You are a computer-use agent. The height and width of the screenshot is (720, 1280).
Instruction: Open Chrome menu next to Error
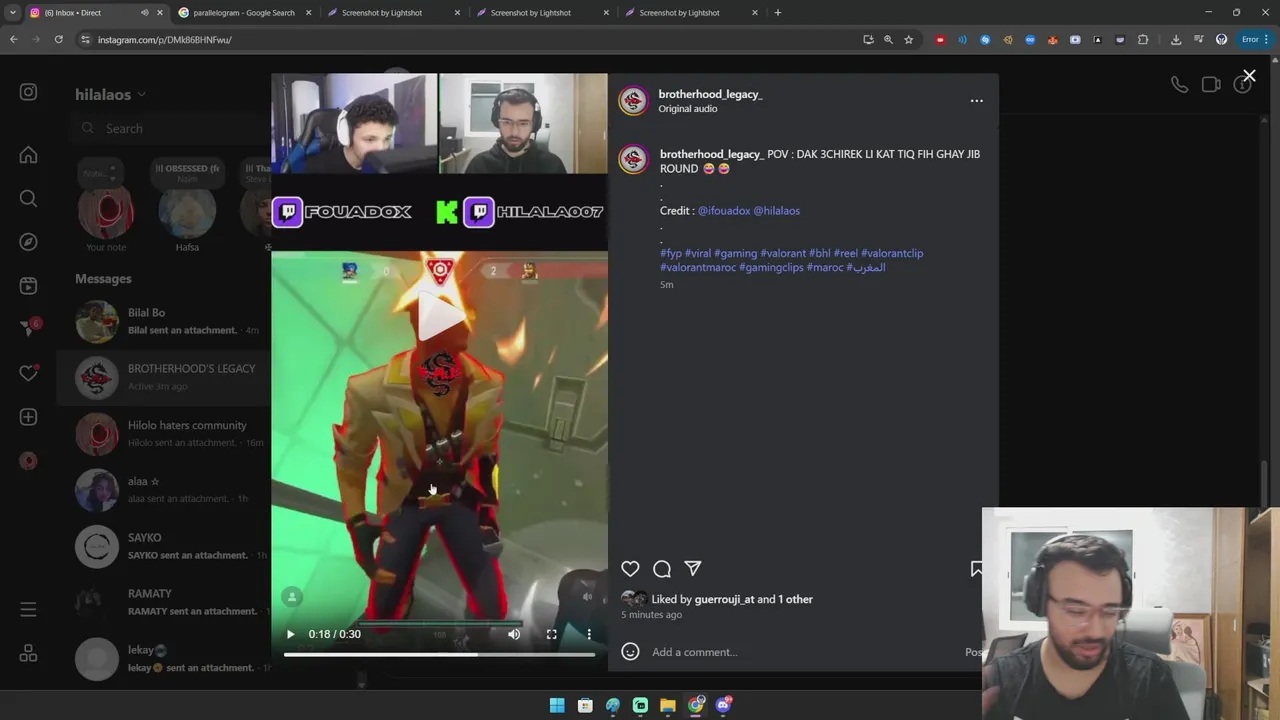[x=1266, y=39]
